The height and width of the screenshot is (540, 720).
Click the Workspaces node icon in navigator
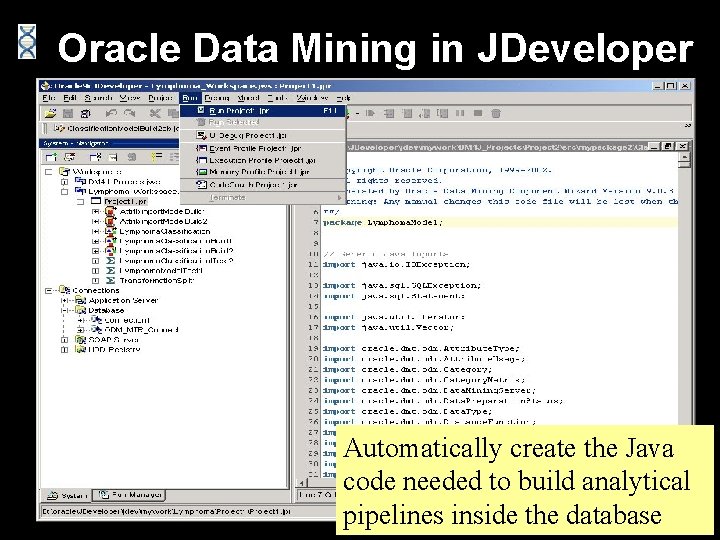point(64,172)
